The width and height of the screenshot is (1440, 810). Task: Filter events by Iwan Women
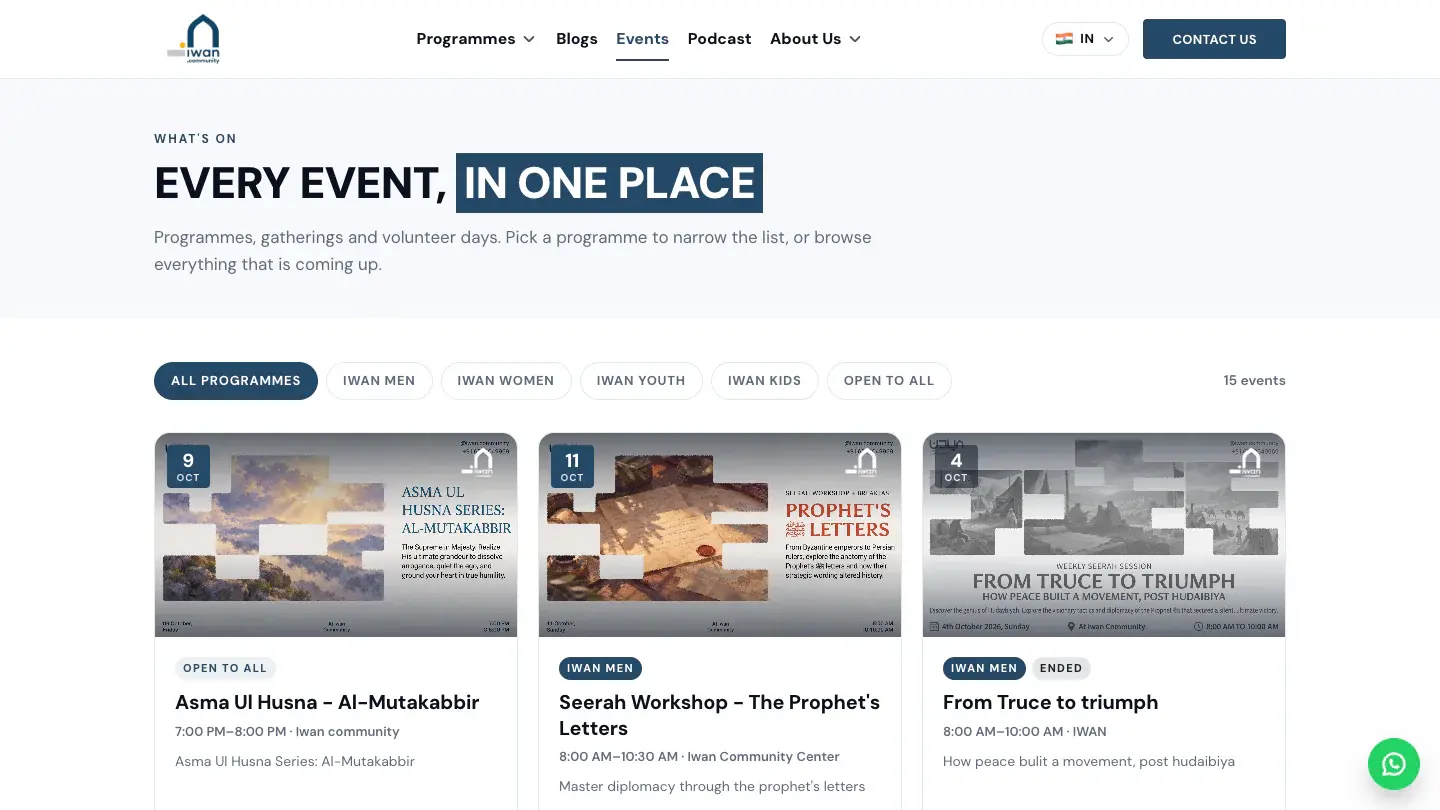pos(506,381)
